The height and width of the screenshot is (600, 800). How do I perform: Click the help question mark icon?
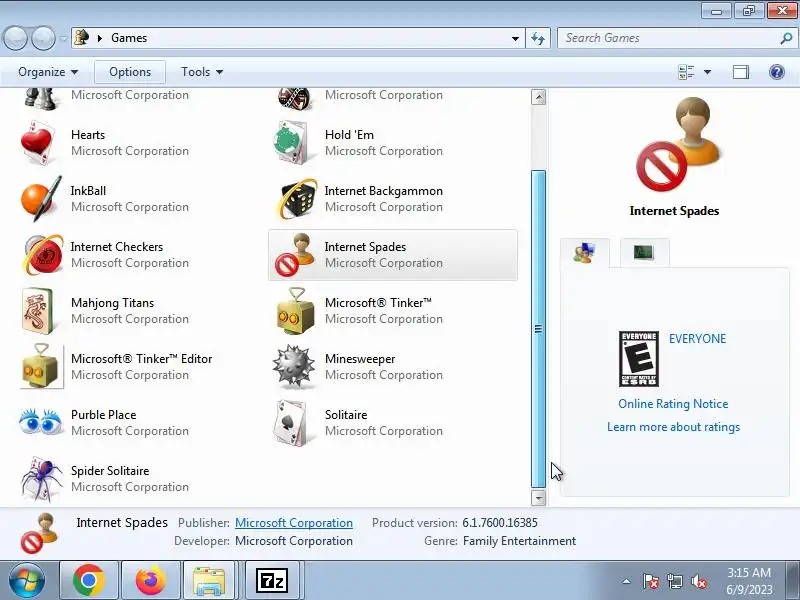pyautogui.click(x=777, y=72)
